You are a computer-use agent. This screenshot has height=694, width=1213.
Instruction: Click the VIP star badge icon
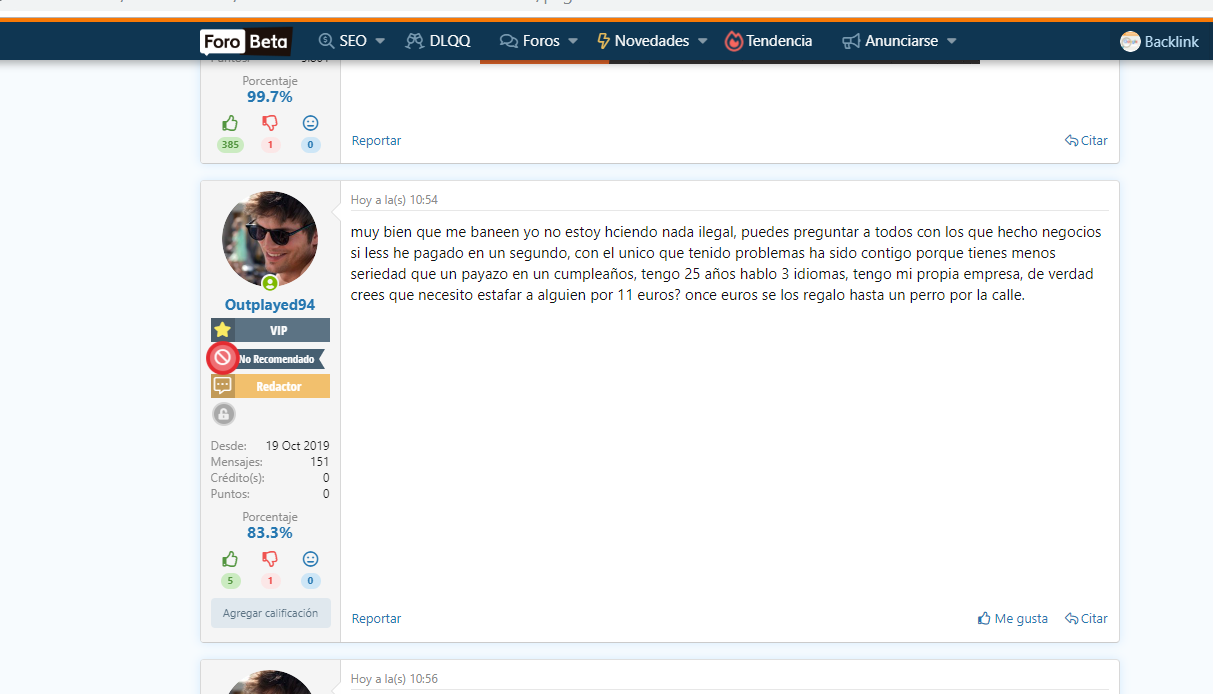[x=222, y=330]
